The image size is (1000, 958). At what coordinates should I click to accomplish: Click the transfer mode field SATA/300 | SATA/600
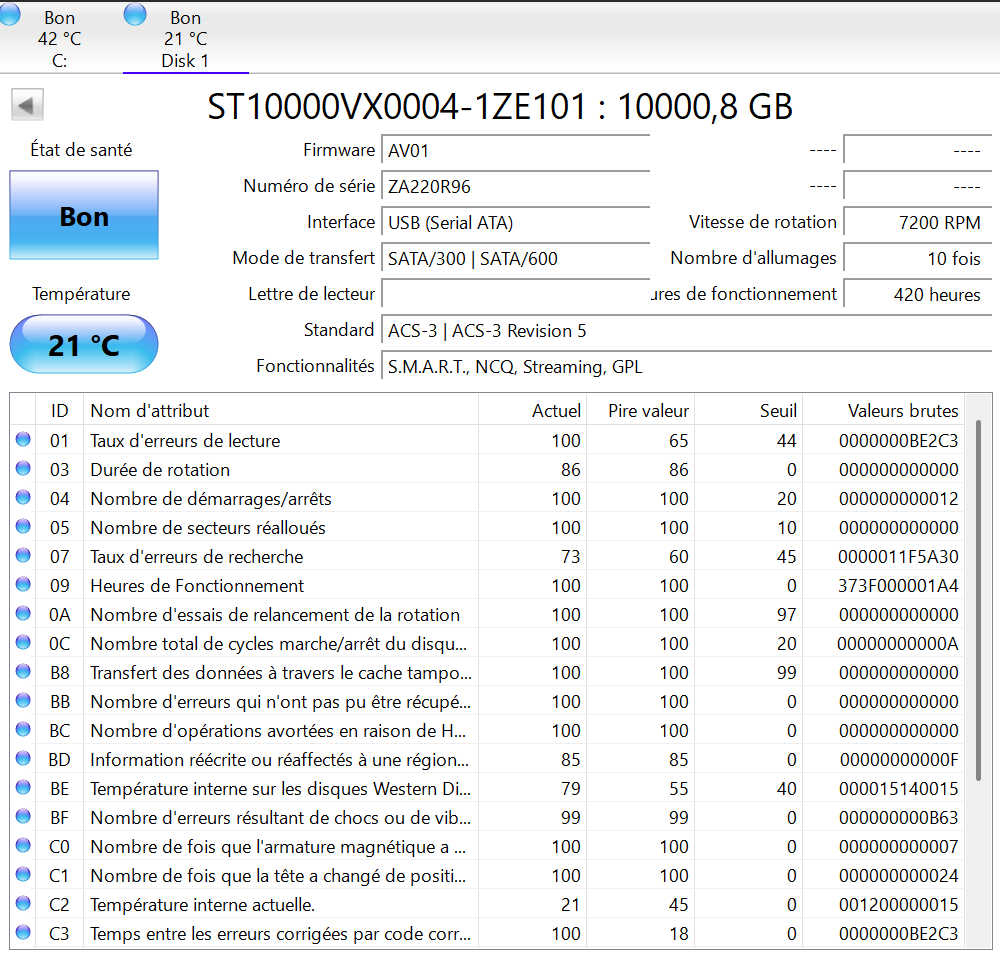pos(515,258)
